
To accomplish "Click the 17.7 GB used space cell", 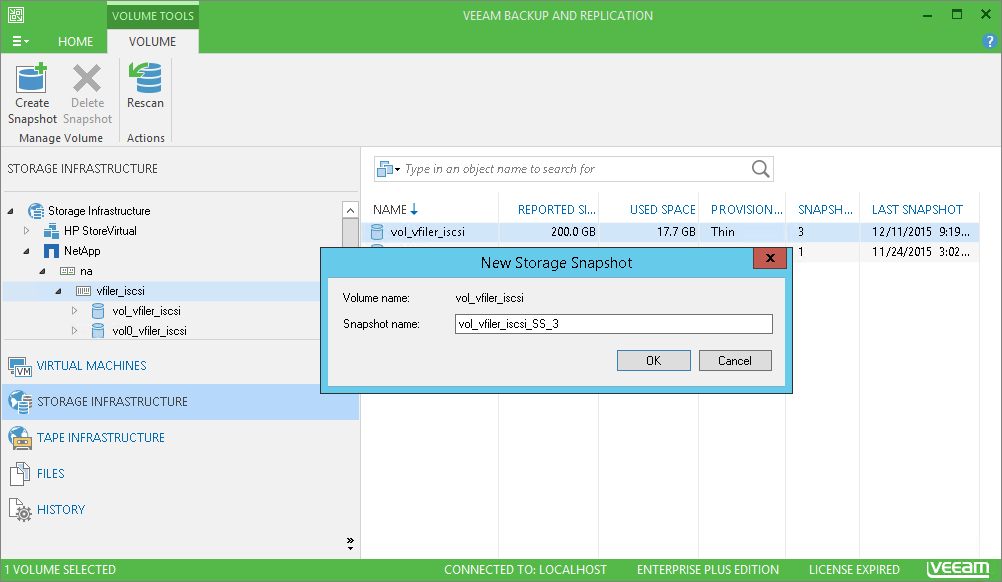I will 676,232.
